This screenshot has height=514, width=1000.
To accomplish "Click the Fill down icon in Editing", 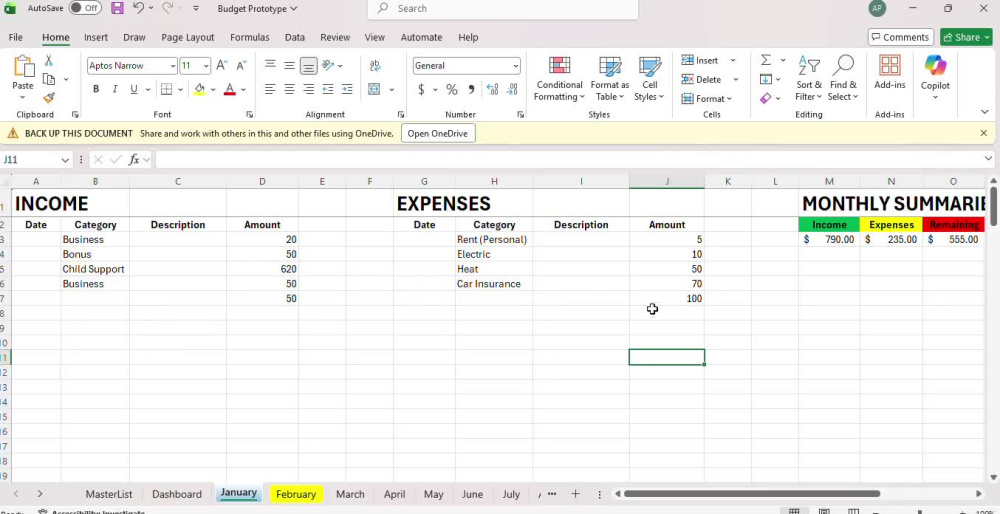I will (766, 79).
